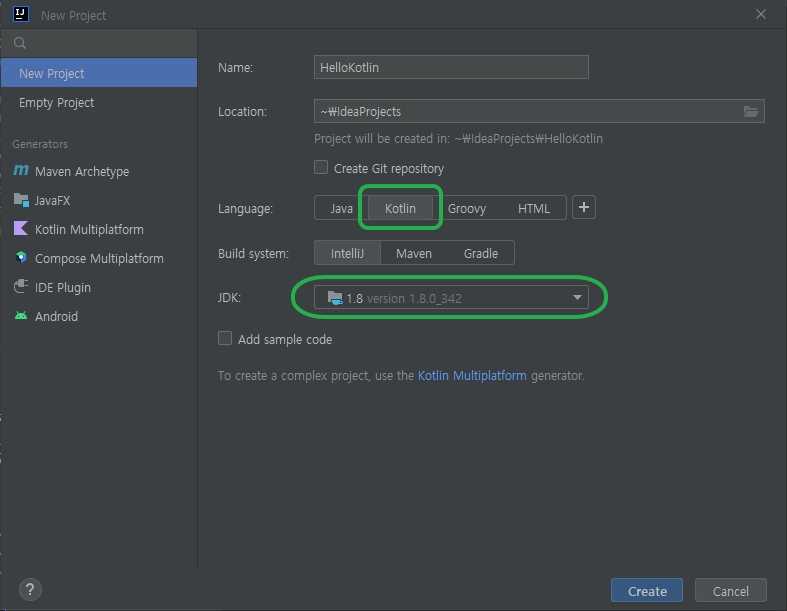Click the Kotlin Multiplatform generator icon
787x611 pixels.
click(x=21, y=228)
